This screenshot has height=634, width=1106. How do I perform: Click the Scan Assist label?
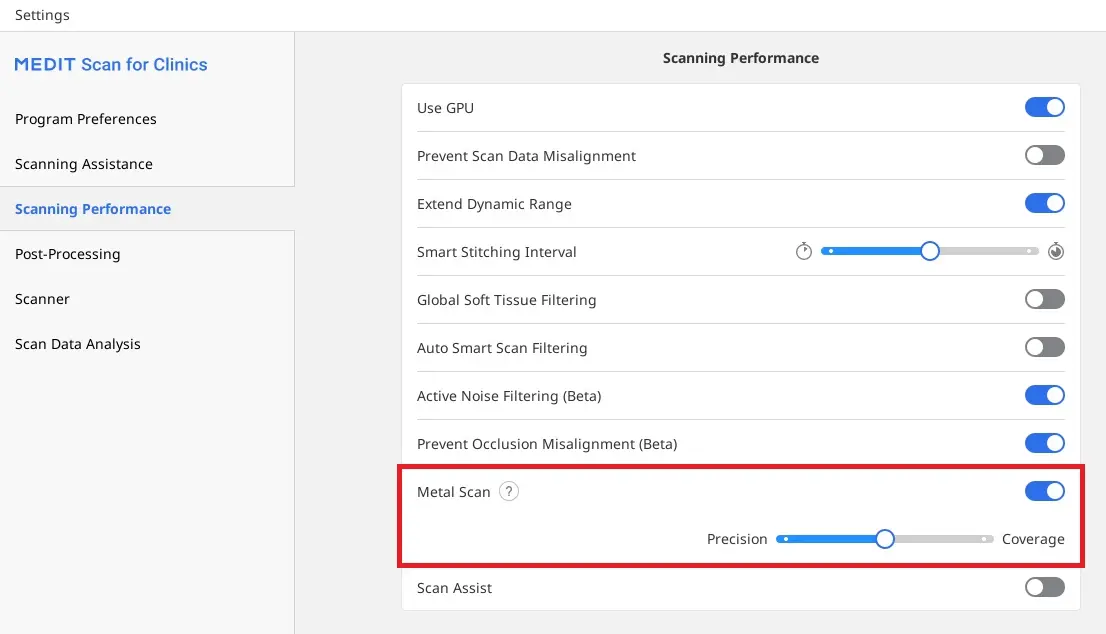454,587
